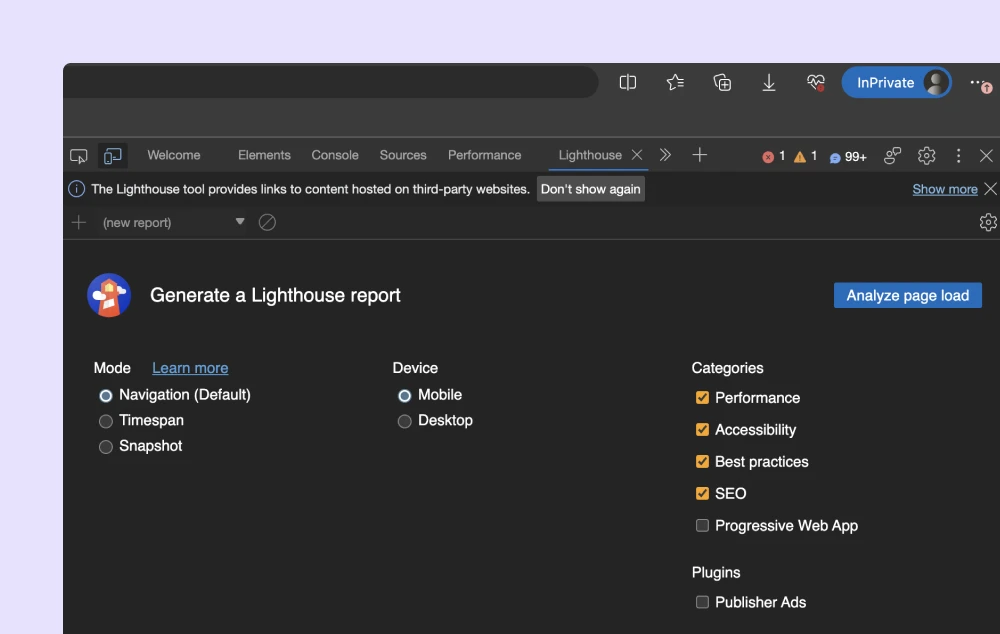Open the Learn more link beside Mode

190,368
